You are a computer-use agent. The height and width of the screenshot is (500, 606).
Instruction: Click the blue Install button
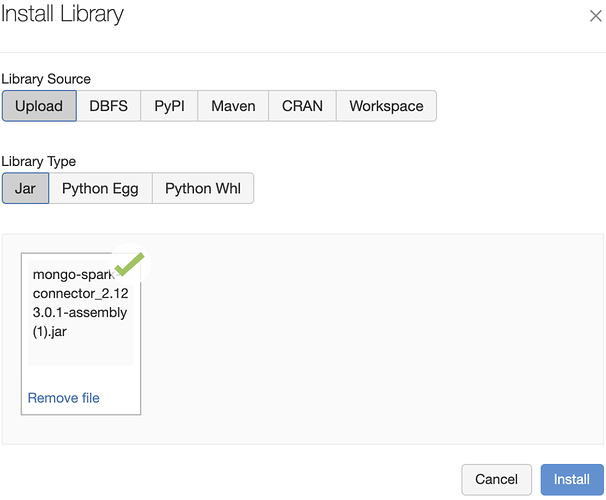point(572,479)
